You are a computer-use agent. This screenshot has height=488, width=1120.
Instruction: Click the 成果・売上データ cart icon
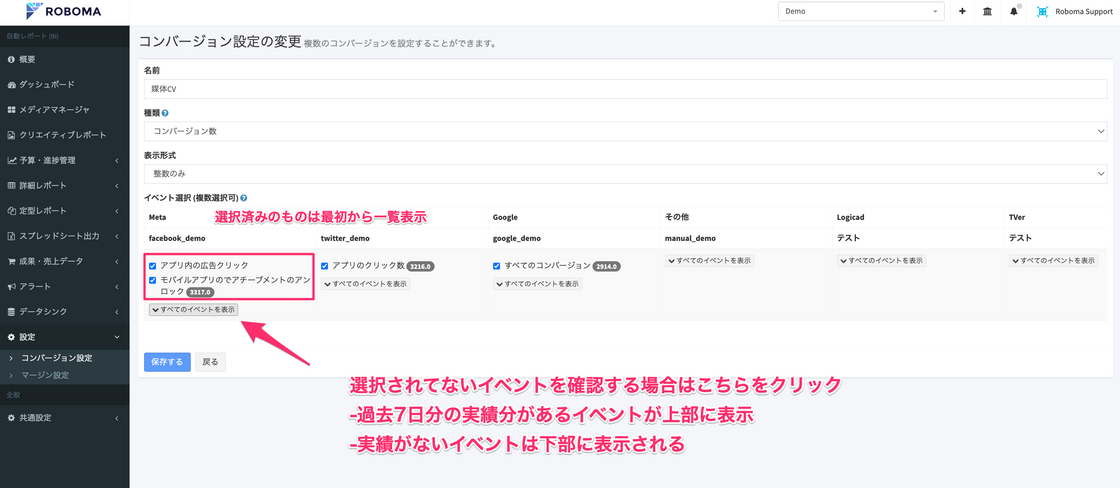(x=11, y=261)
